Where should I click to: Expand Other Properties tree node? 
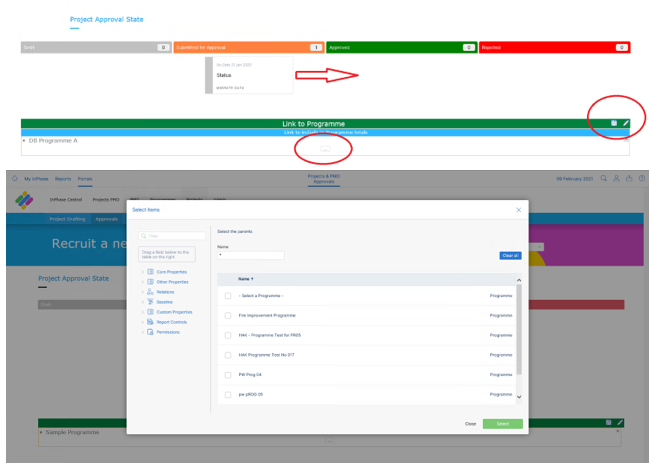tap(142, 282)
